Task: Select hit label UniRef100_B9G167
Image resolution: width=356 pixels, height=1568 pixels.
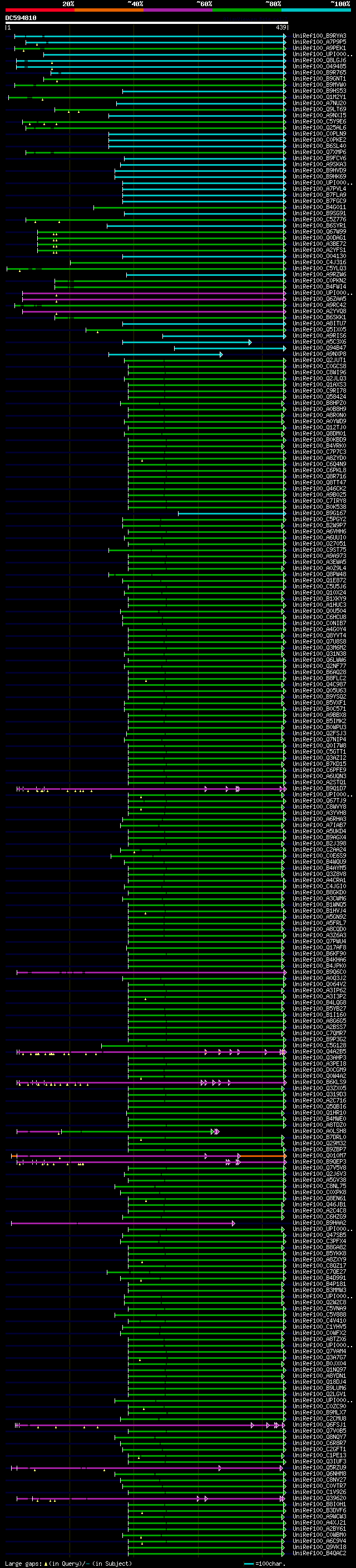Action: coord(319,513)
